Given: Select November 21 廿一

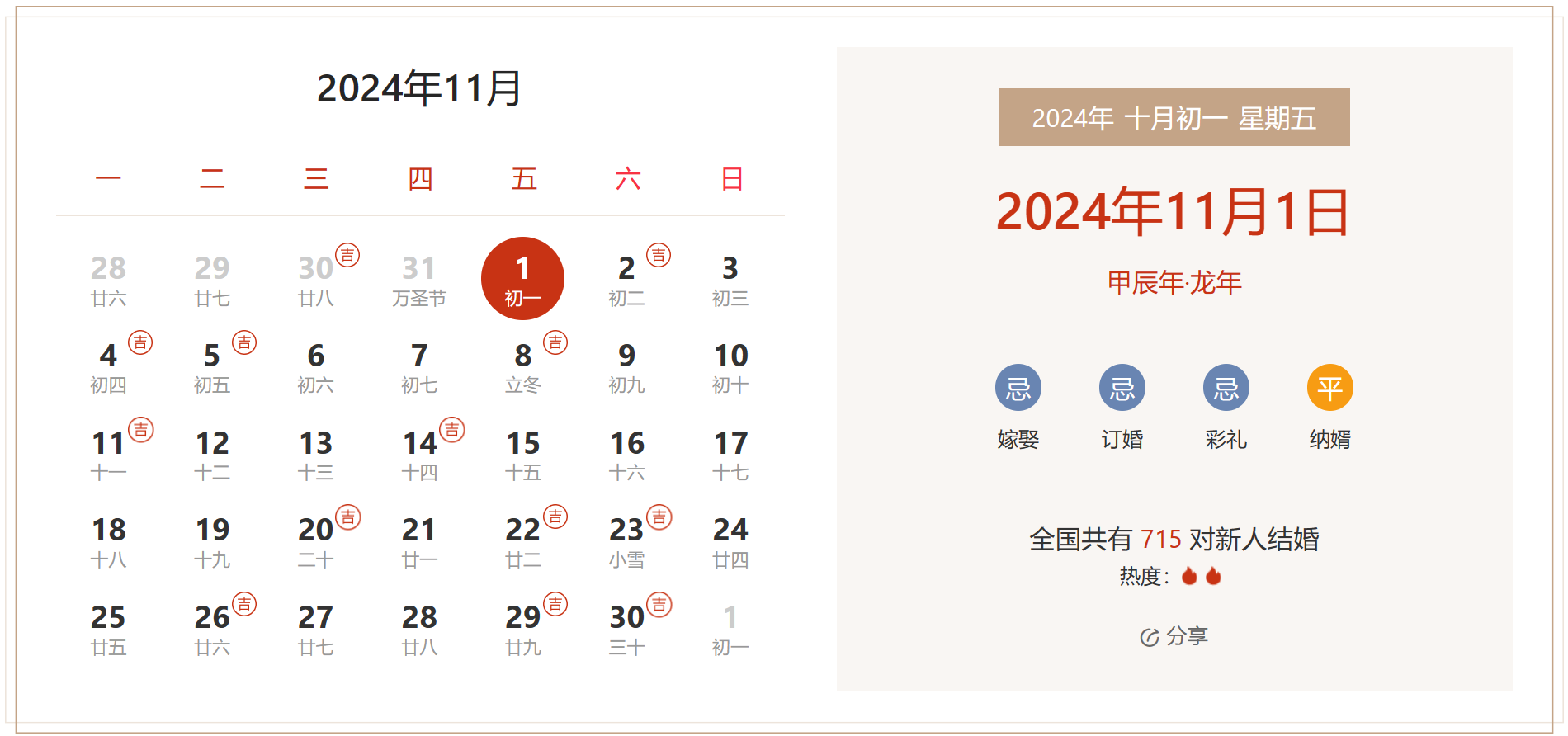Looking at the screenshot, I should (x=419, y=543).
